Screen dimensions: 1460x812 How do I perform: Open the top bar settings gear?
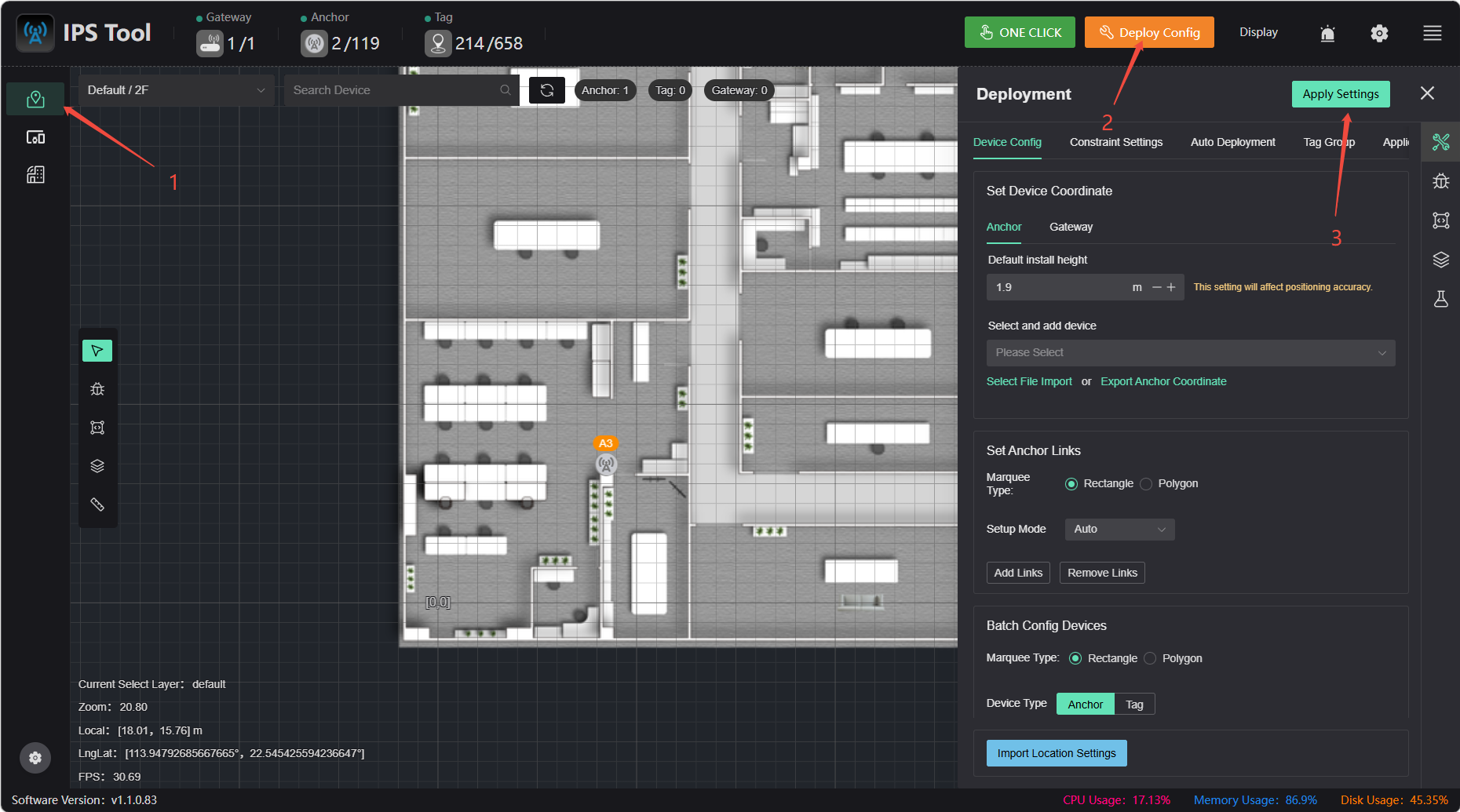1379,33
